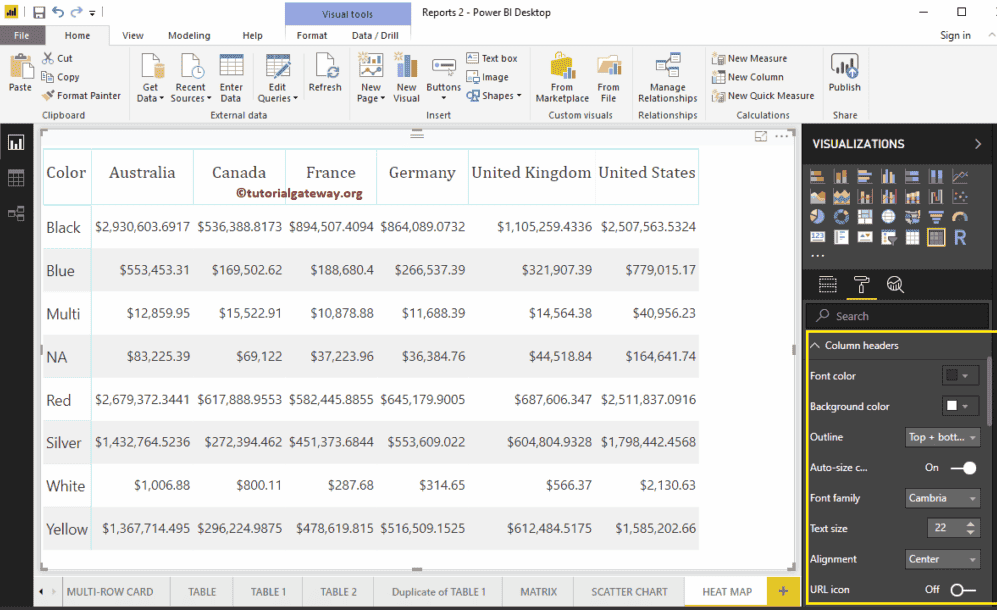Open the SCATTER CHART page tab

coord(628,591)
